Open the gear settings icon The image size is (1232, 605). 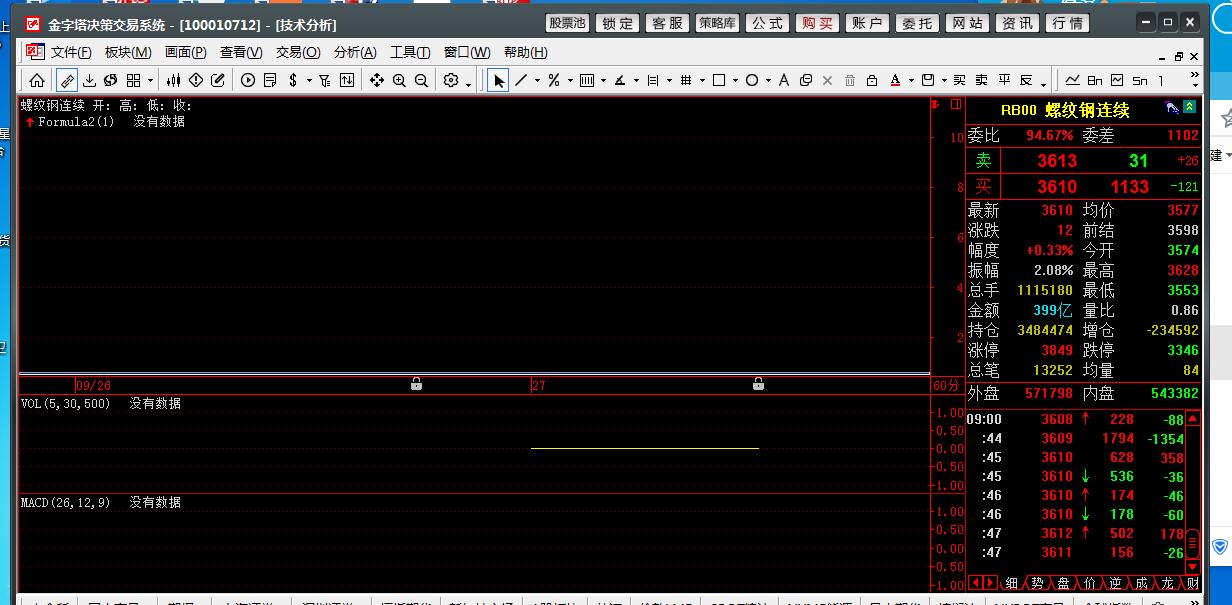452,81
